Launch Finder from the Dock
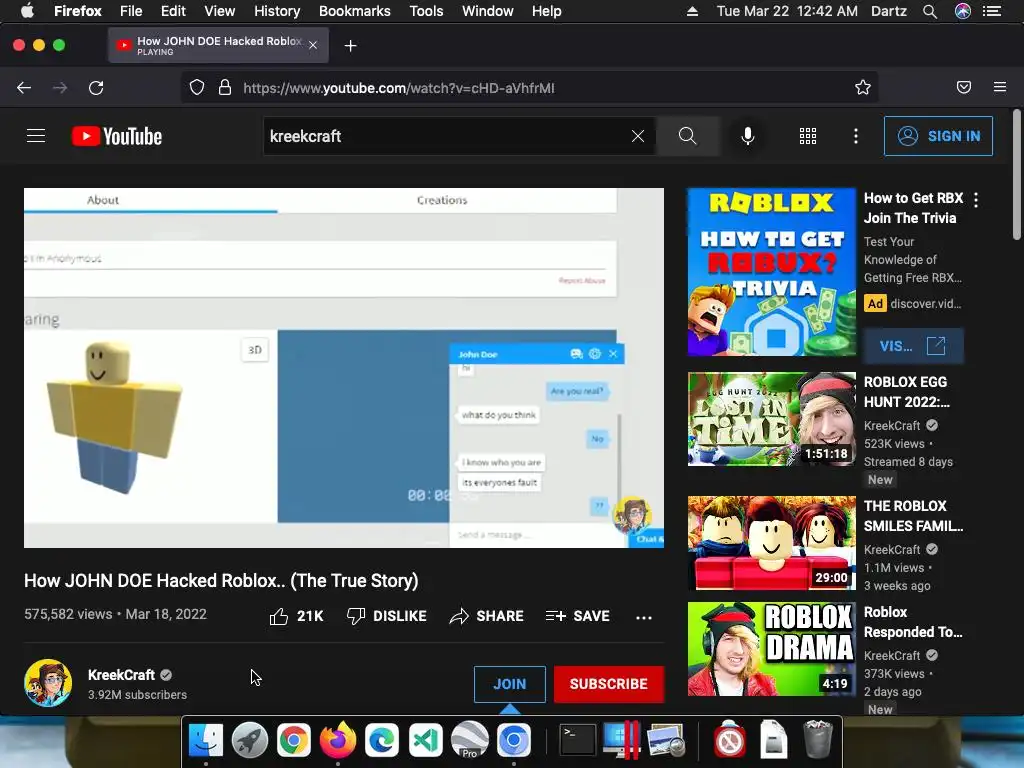Screen dimensions: 1024x768 (x=206, y=741)
